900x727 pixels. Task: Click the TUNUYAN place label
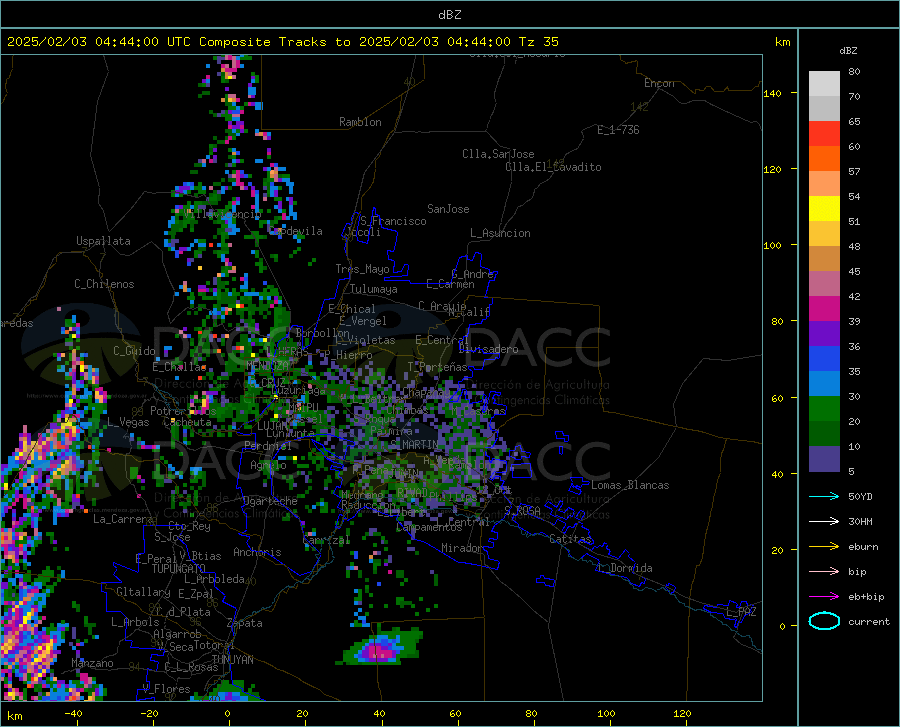click(x=232, y=660)
